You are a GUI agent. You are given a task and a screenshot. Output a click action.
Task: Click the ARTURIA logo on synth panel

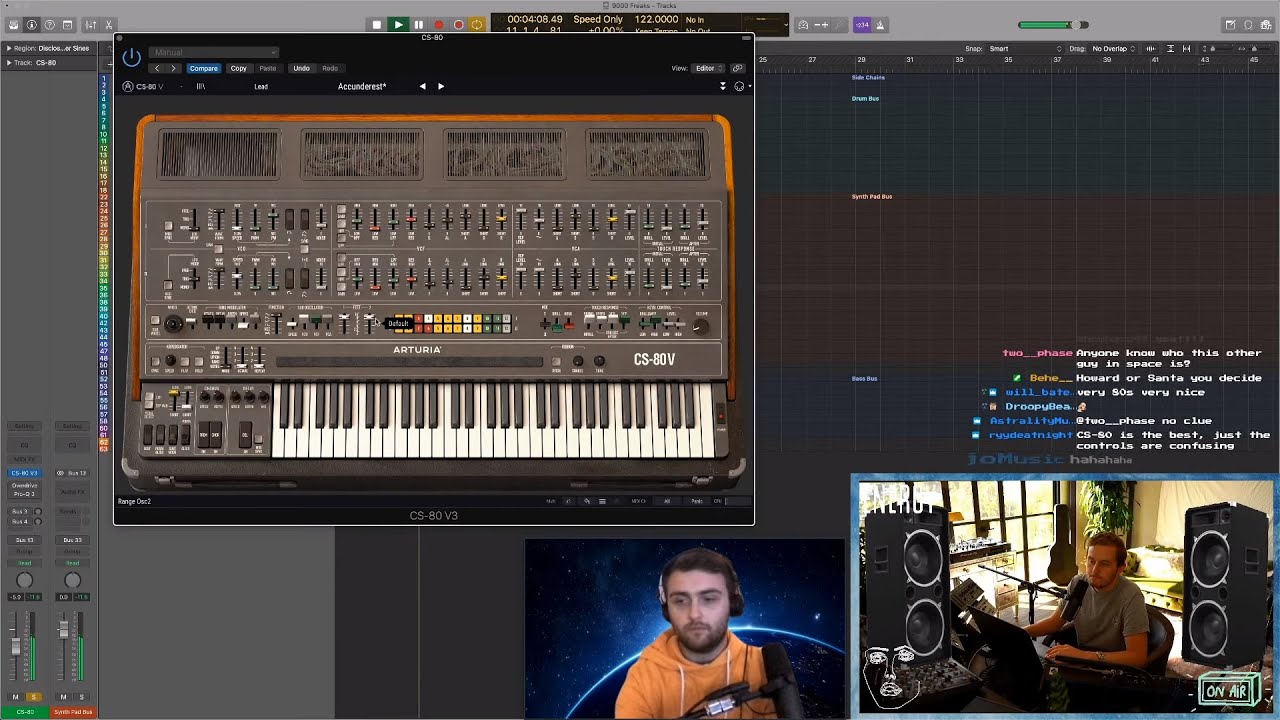pos(417,350)
